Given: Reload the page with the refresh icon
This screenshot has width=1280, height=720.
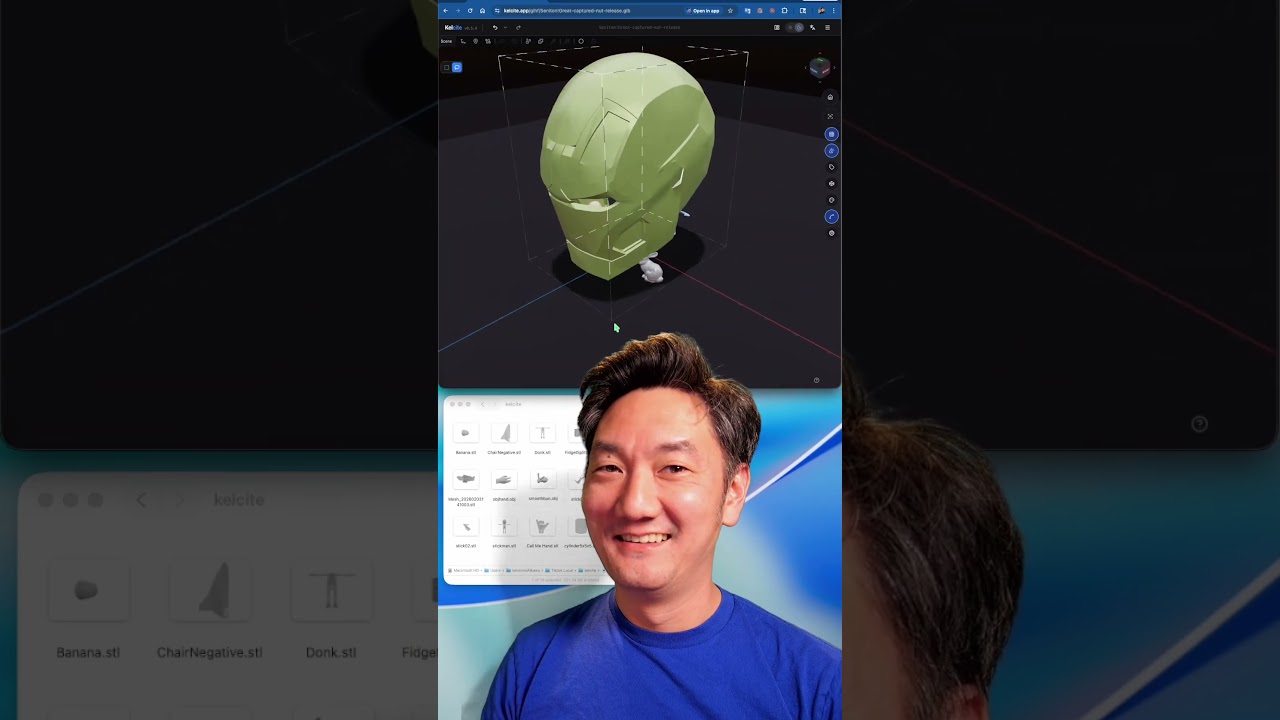Looking at the screenshot, I should (x=470, y=11).
